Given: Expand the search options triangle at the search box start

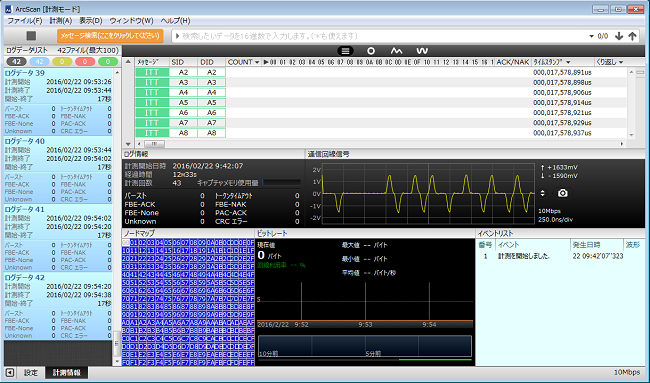Looking at the screenshot, I should (177, 36).
